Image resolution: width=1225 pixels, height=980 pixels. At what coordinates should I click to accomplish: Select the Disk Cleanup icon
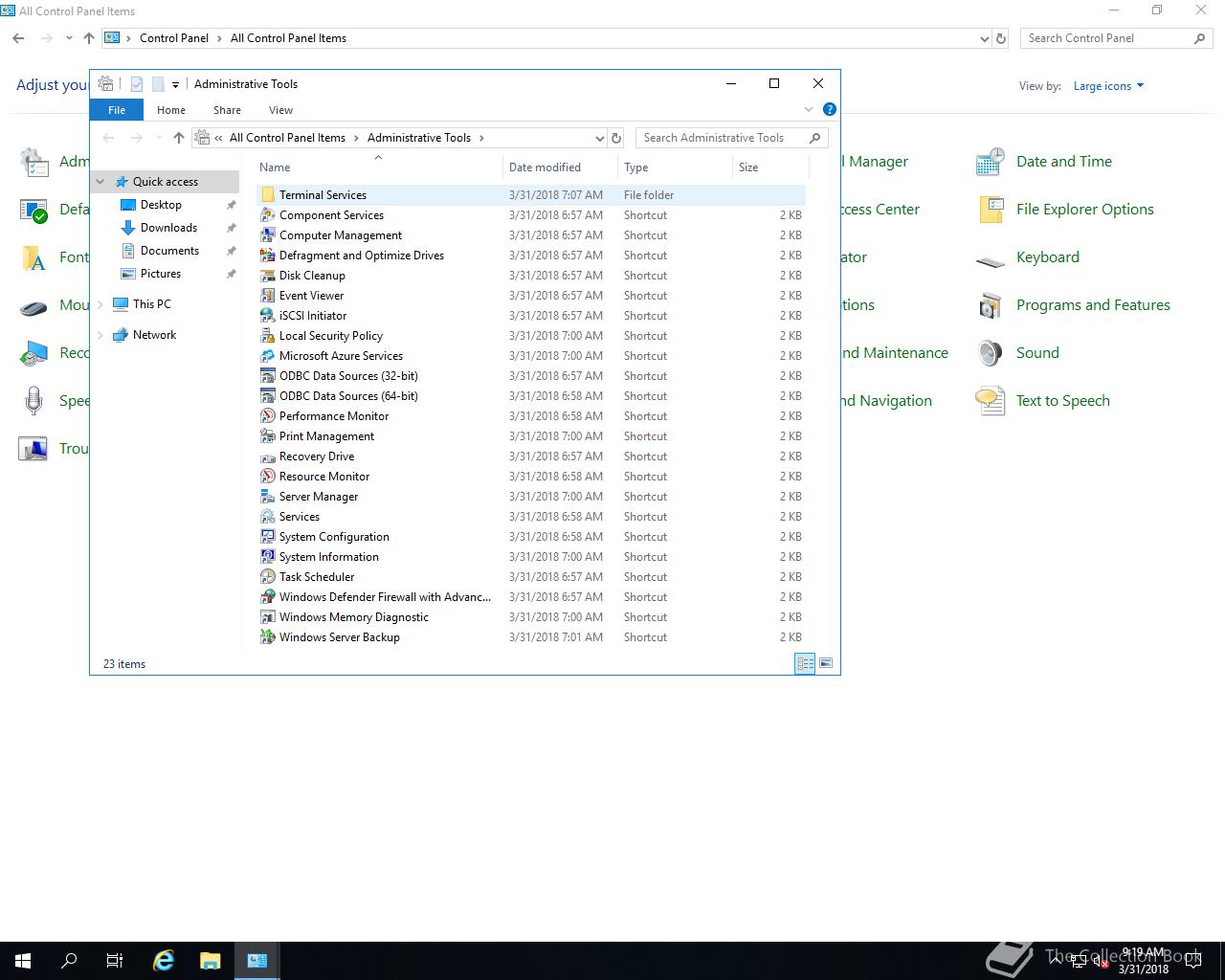tap(268, 276)
